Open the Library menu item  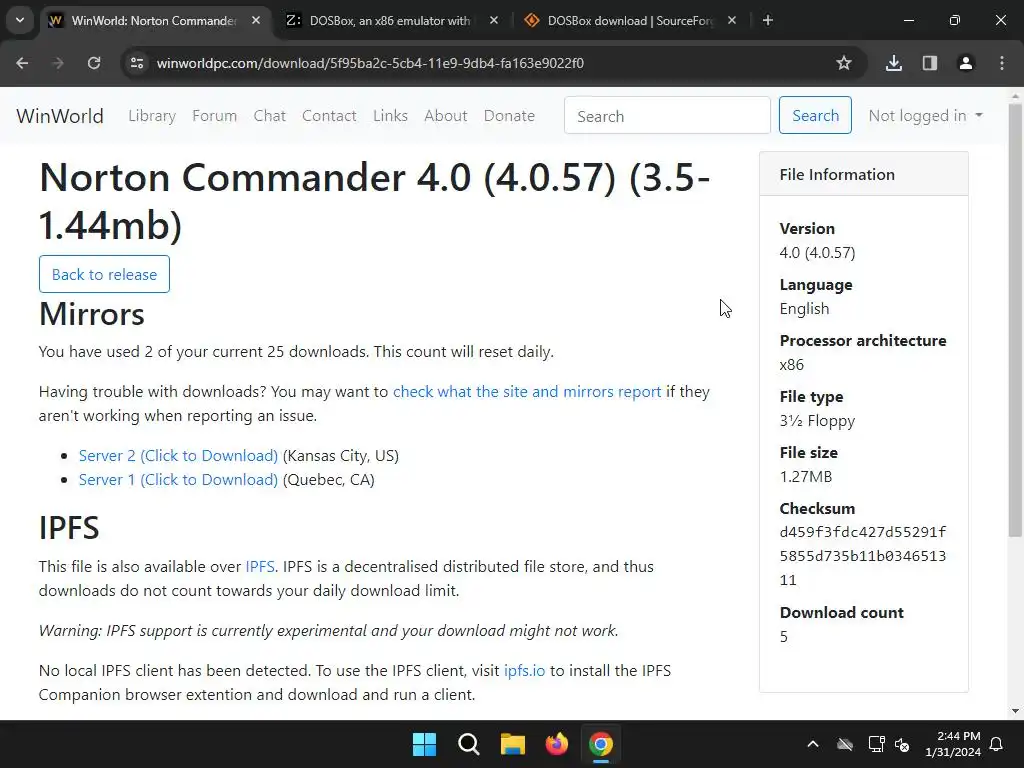(152, 116)
